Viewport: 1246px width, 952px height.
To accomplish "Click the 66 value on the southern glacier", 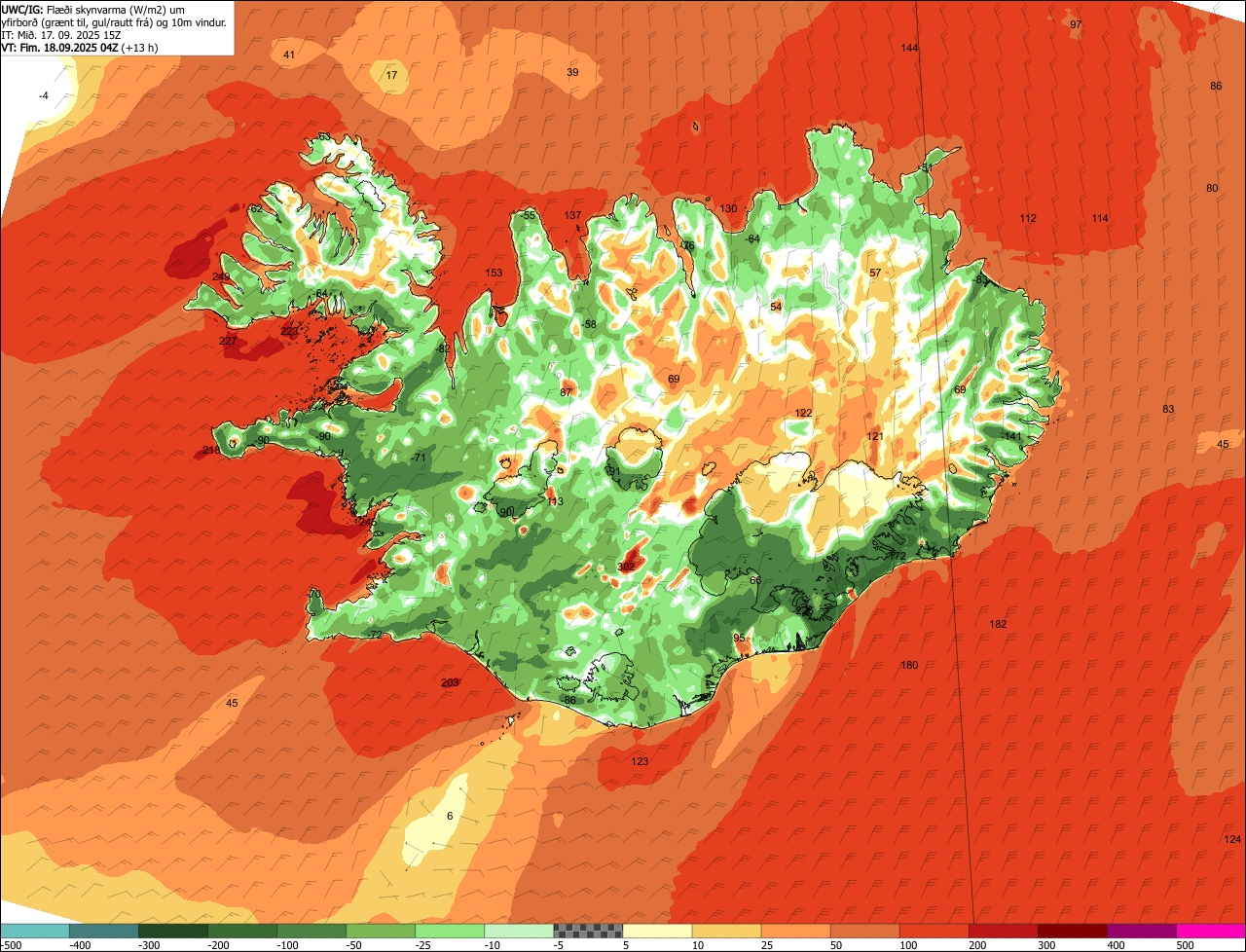I will pyautogui.click(x=755, y=580).
